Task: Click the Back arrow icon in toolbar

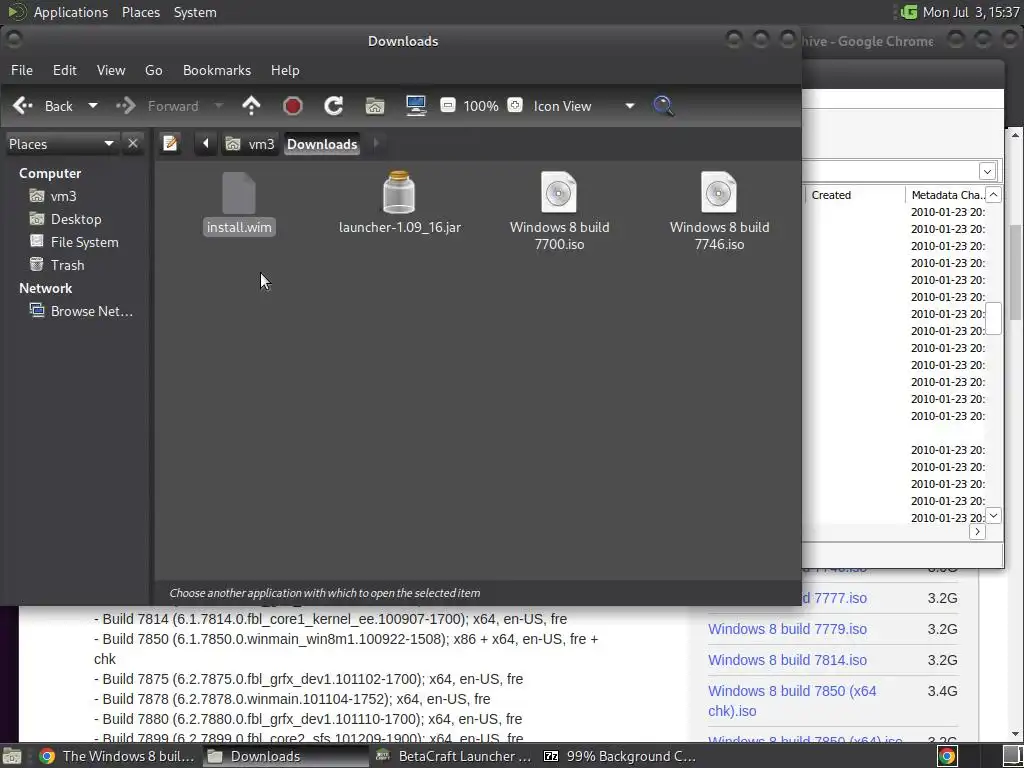Action: (x=23, y=106)
